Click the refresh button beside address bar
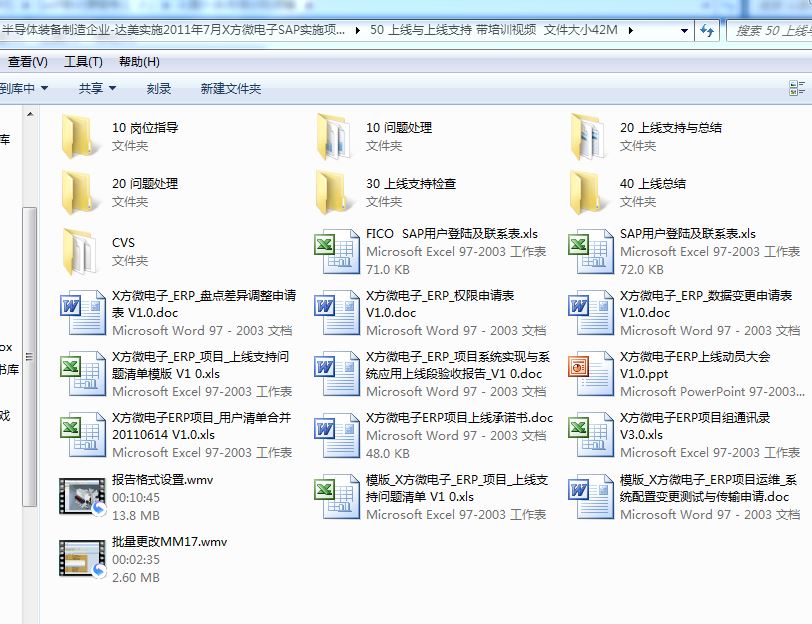 (706, 31)
